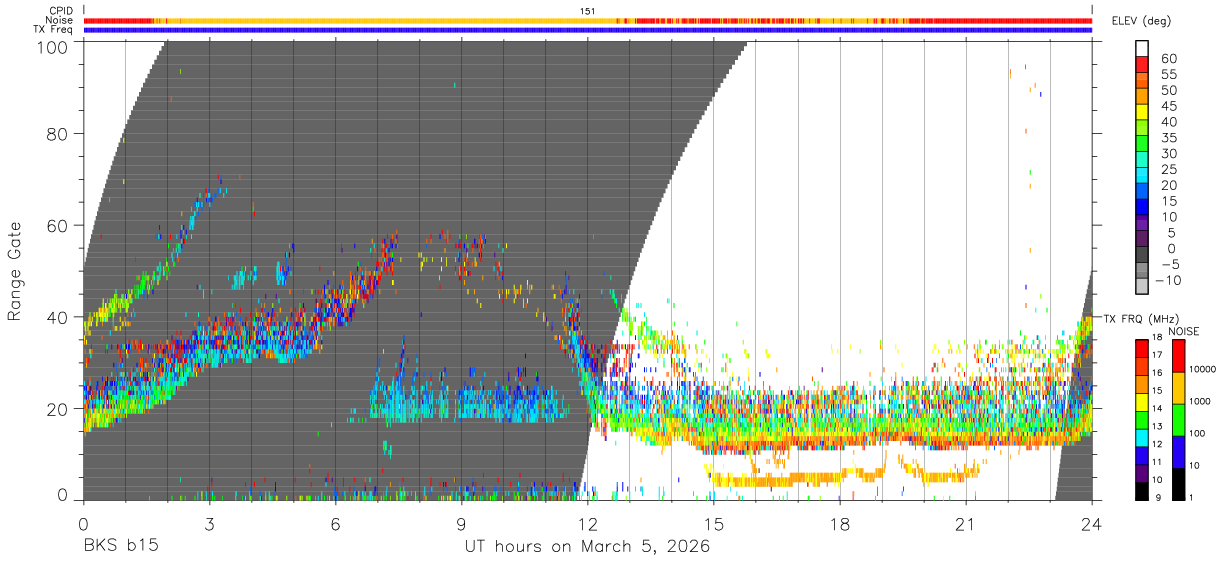
Task: Click the 'CPID' label at the top left
Action: click(61, 11)
